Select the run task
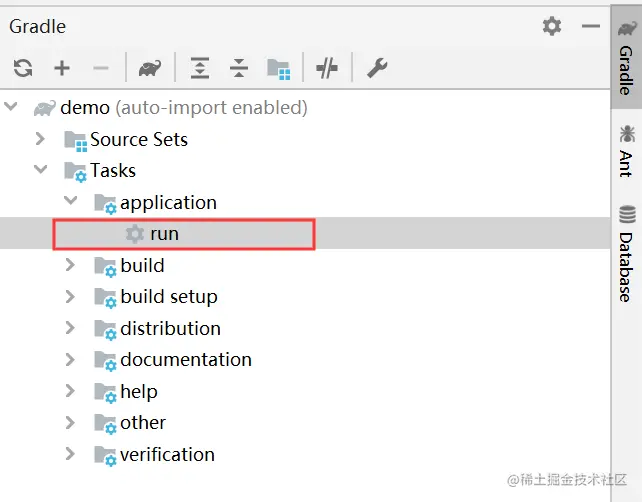This screenshot has height=502, width=642. 305,234
